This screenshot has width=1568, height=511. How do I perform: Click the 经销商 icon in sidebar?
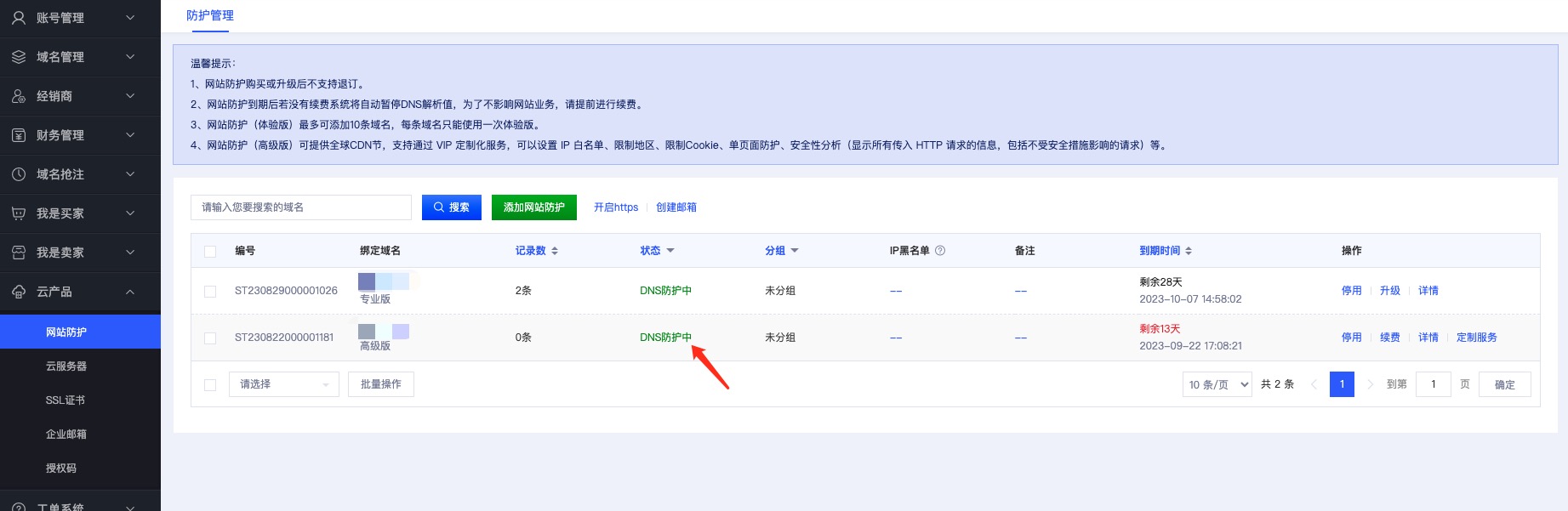[x=19, y=96]
